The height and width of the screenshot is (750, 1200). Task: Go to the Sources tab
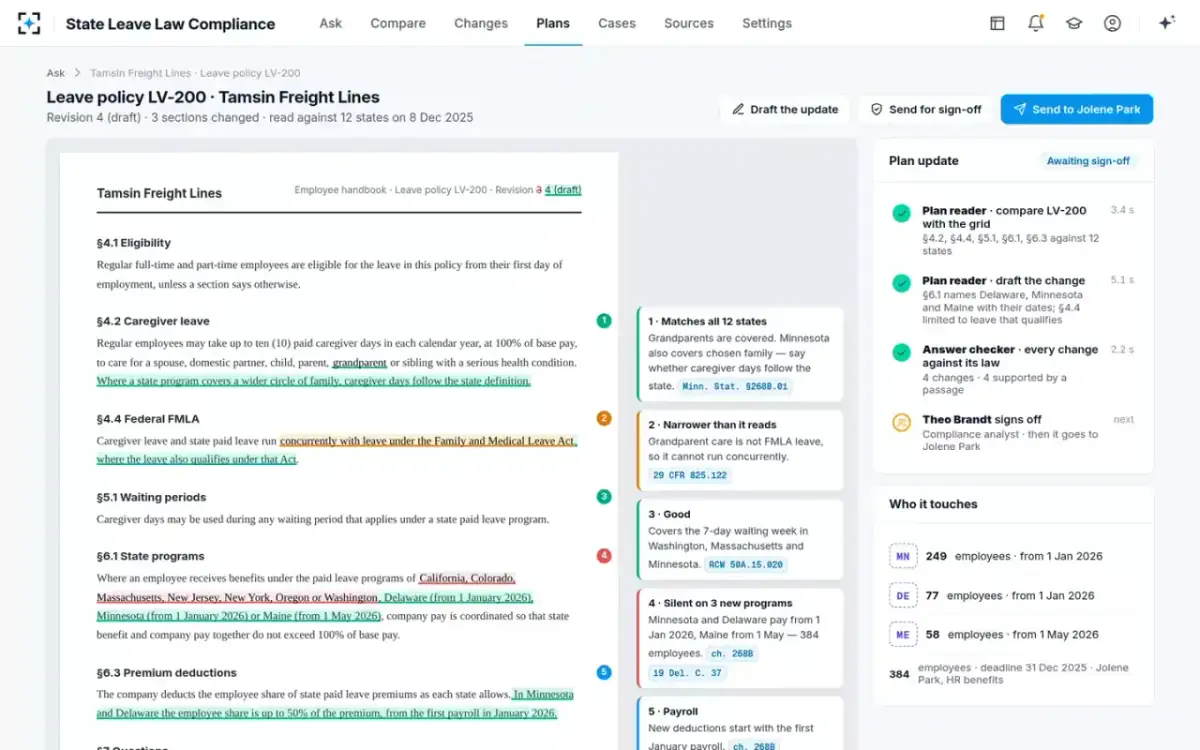pyautogui.click(x=689, y=23)
